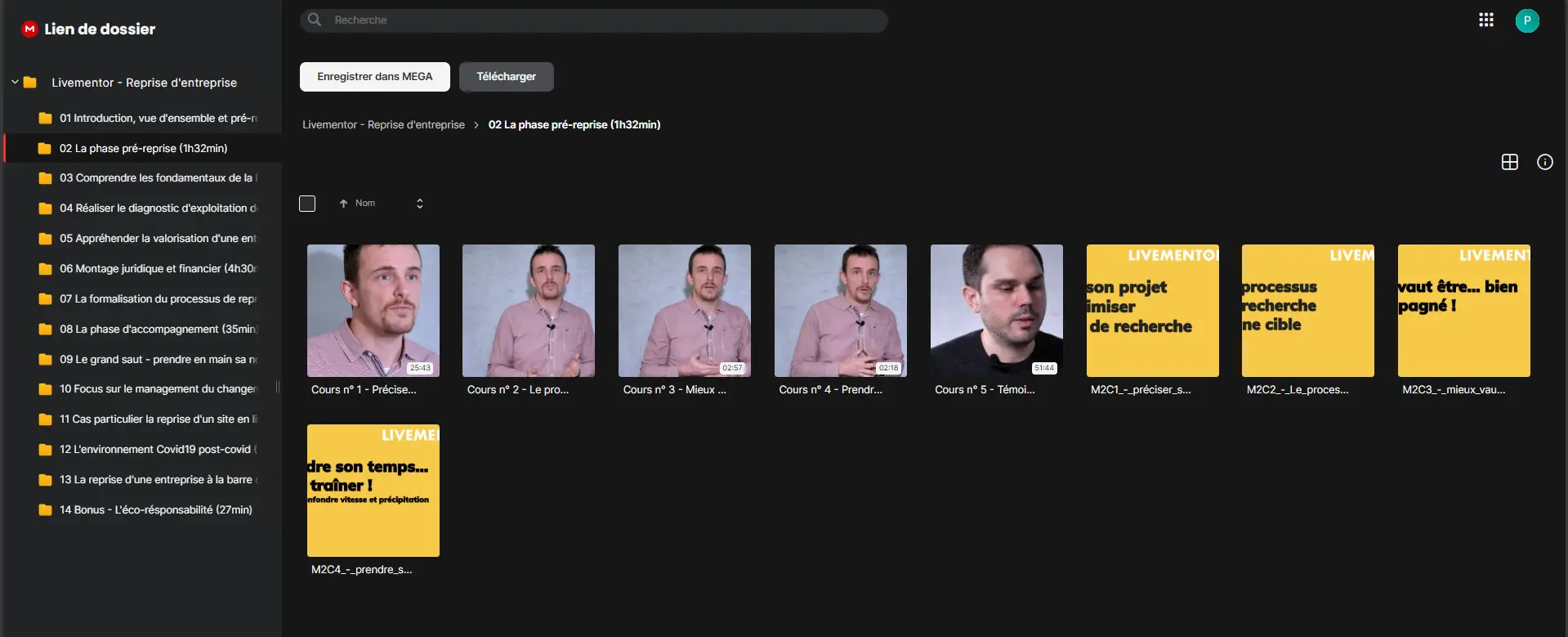Open the apps grid menu

1486,20
